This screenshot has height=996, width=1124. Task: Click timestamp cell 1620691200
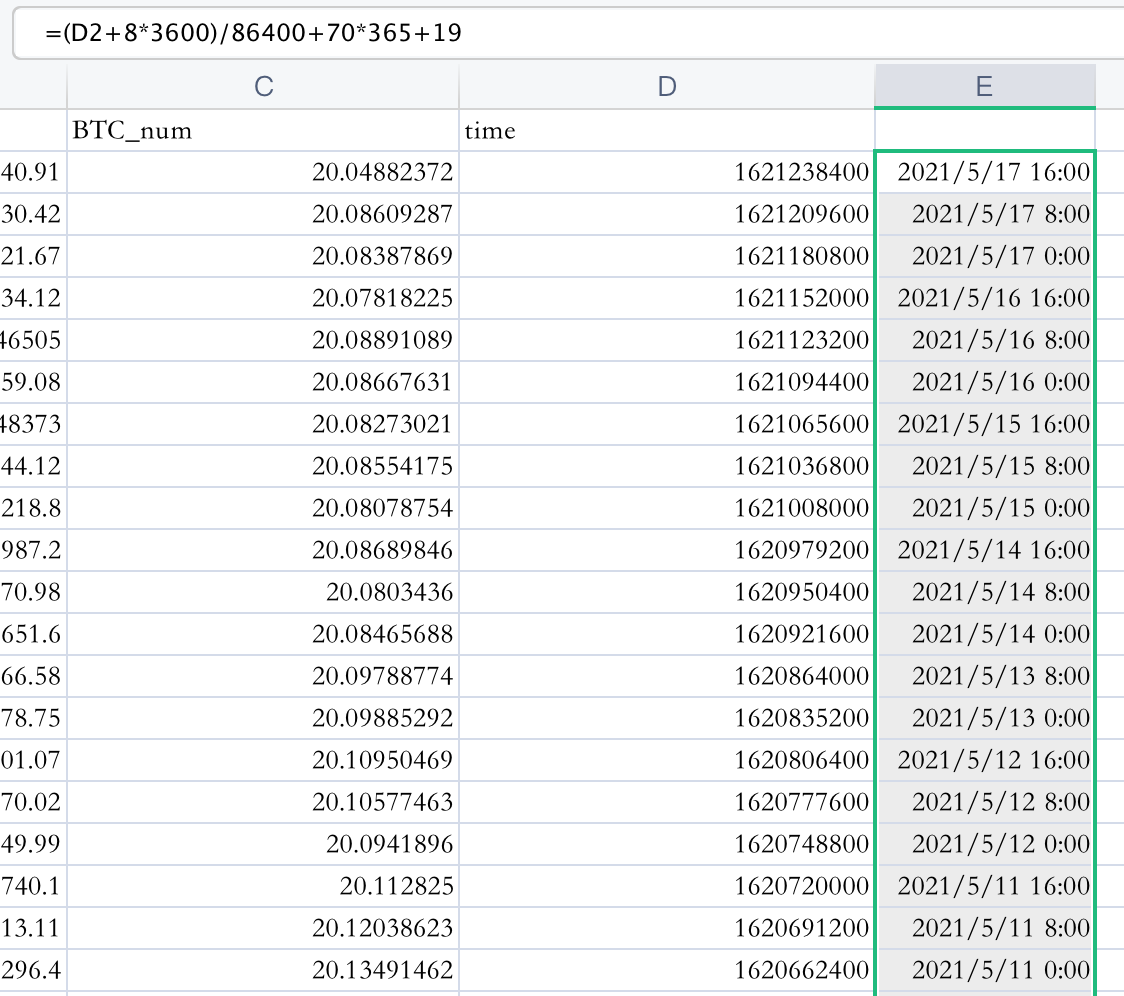pyautogui.click(x=667, y=928)
